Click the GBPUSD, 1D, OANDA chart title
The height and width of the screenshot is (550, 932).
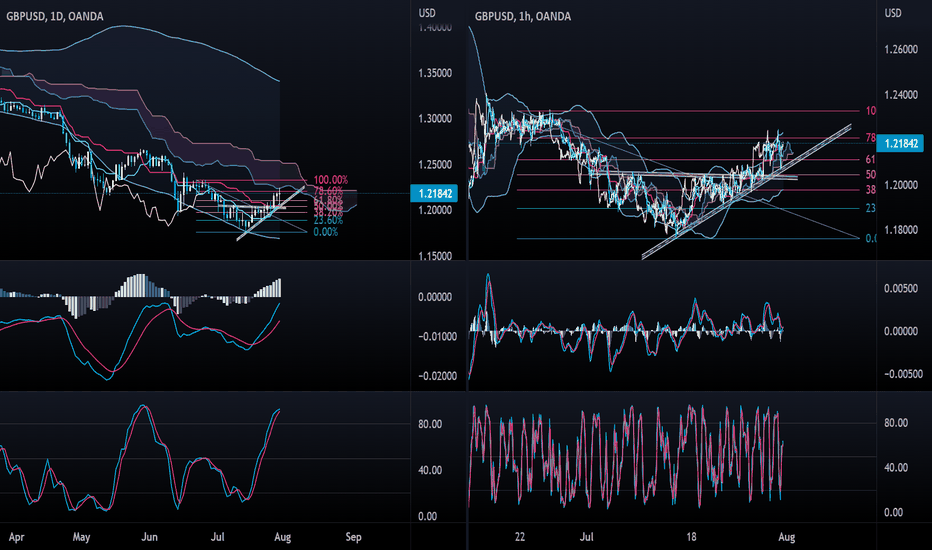pos(55,17)
